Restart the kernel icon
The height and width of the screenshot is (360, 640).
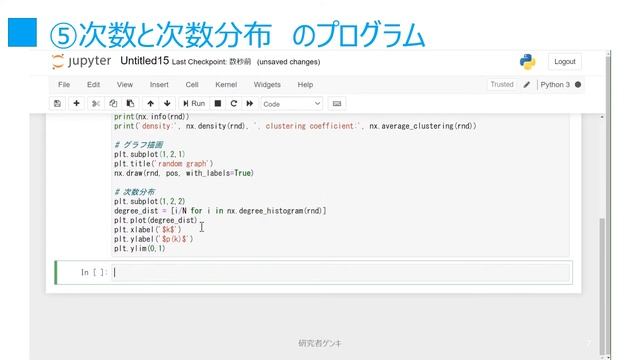tap(234, 104)
